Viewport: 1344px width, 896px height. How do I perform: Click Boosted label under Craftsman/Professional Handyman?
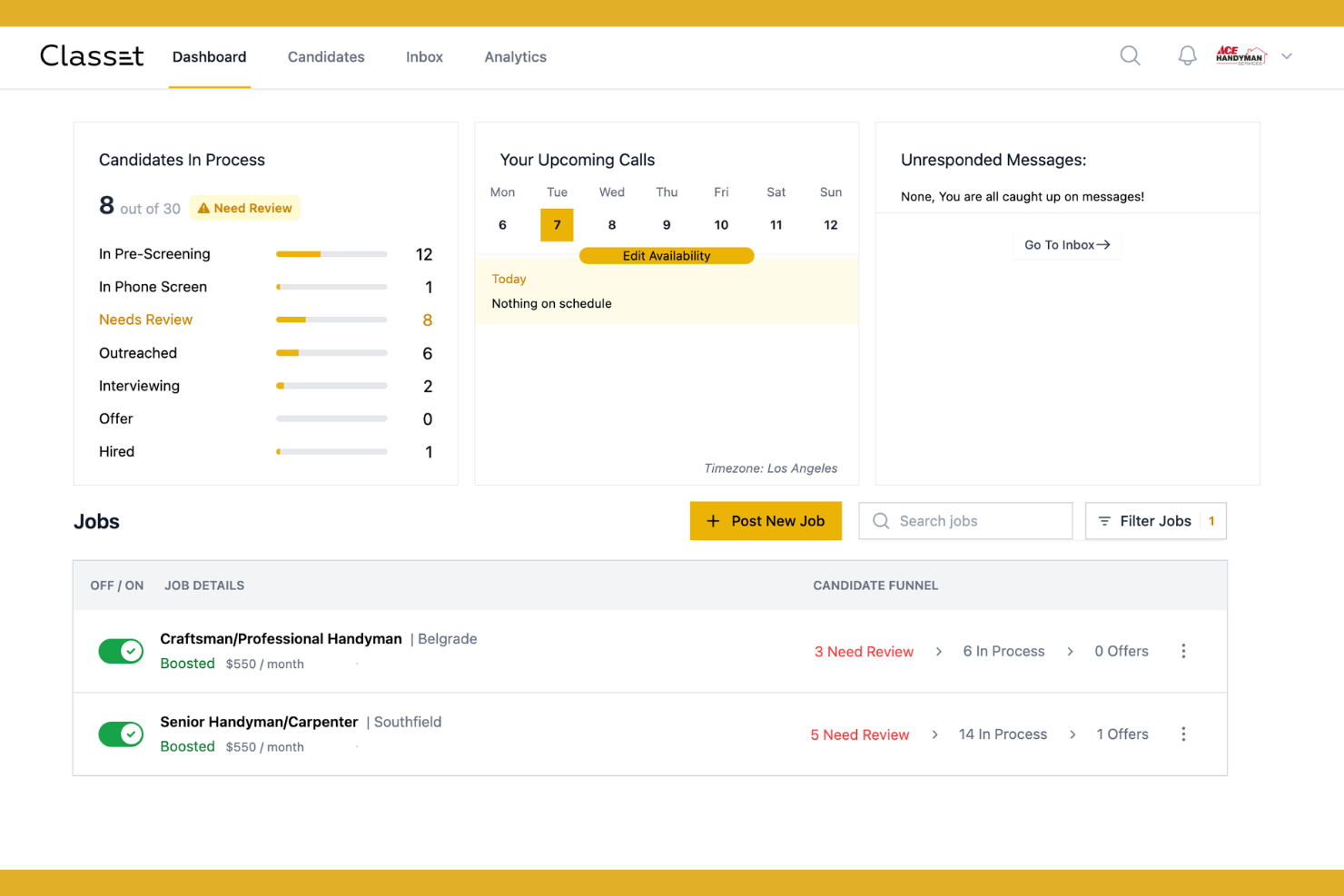pyautogui.click(x=187, y=664)
